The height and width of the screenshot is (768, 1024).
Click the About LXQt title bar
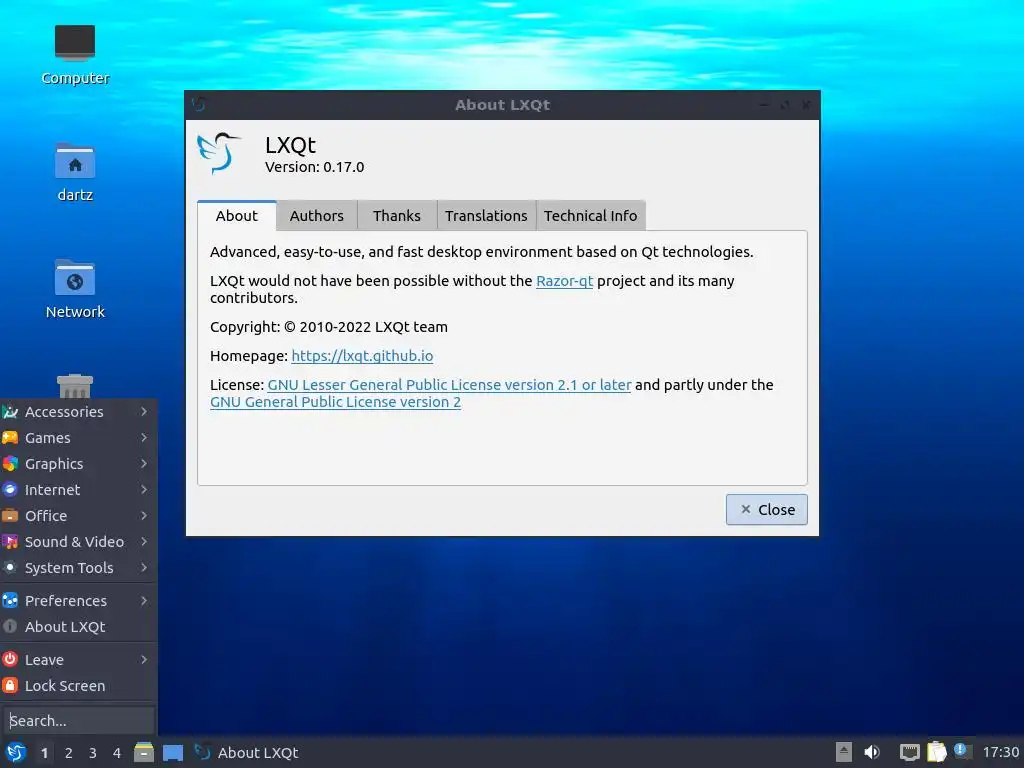click(502, 104)
